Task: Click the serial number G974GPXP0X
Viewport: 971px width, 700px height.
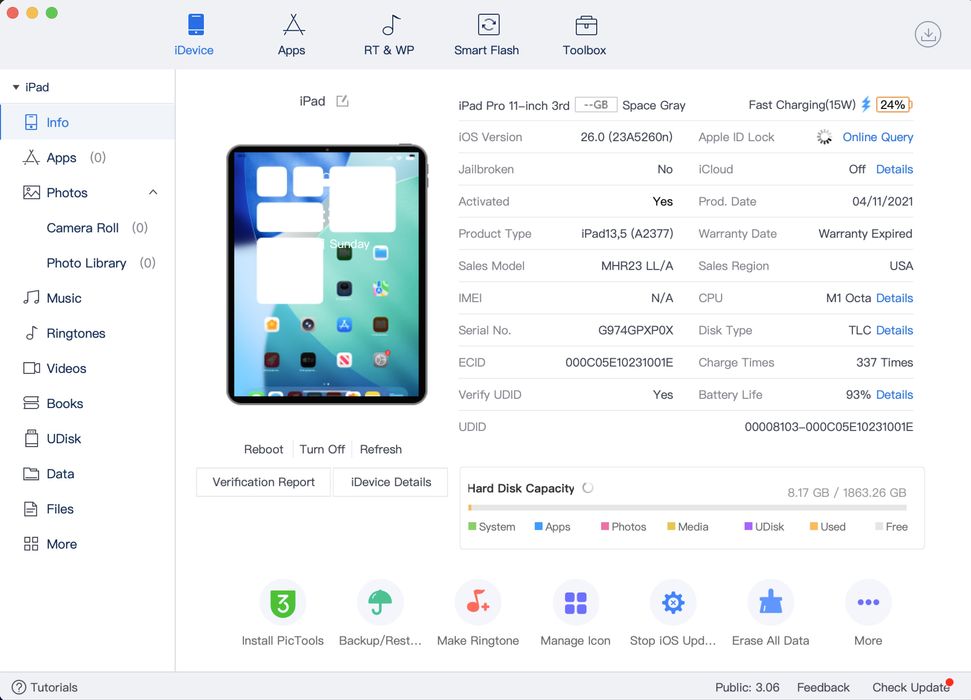Action: pos(635,330)
